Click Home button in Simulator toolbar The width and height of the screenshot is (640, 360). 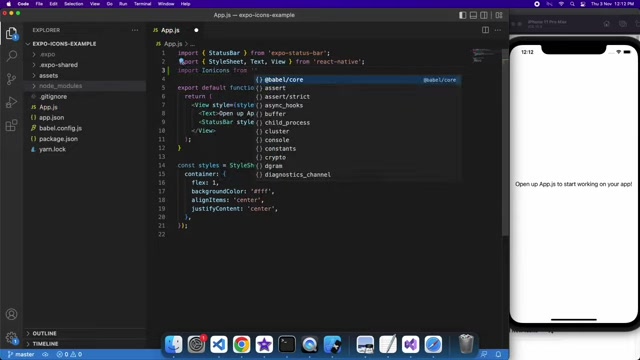[x=607, y=24]
